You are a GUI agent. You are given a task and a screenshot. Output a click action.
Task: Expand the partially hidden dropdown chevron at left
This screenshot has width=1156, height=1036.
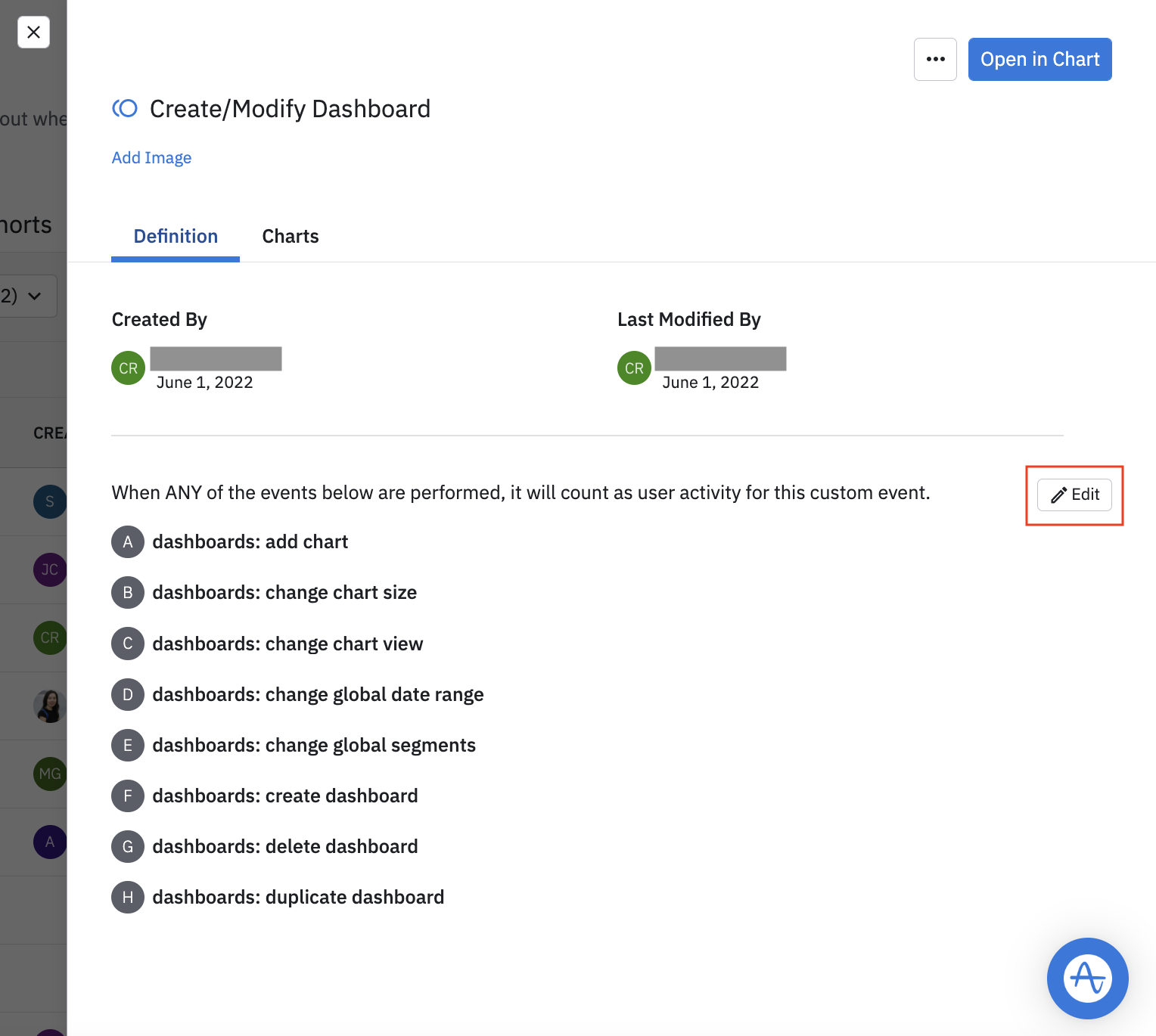coord(35,296)
